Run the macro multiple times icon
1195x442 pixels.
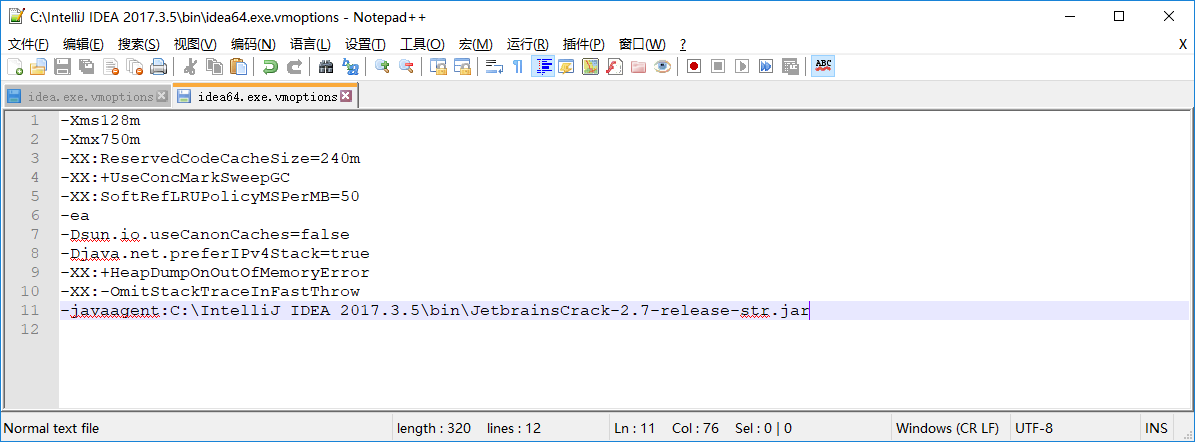(x=766, y=66)
